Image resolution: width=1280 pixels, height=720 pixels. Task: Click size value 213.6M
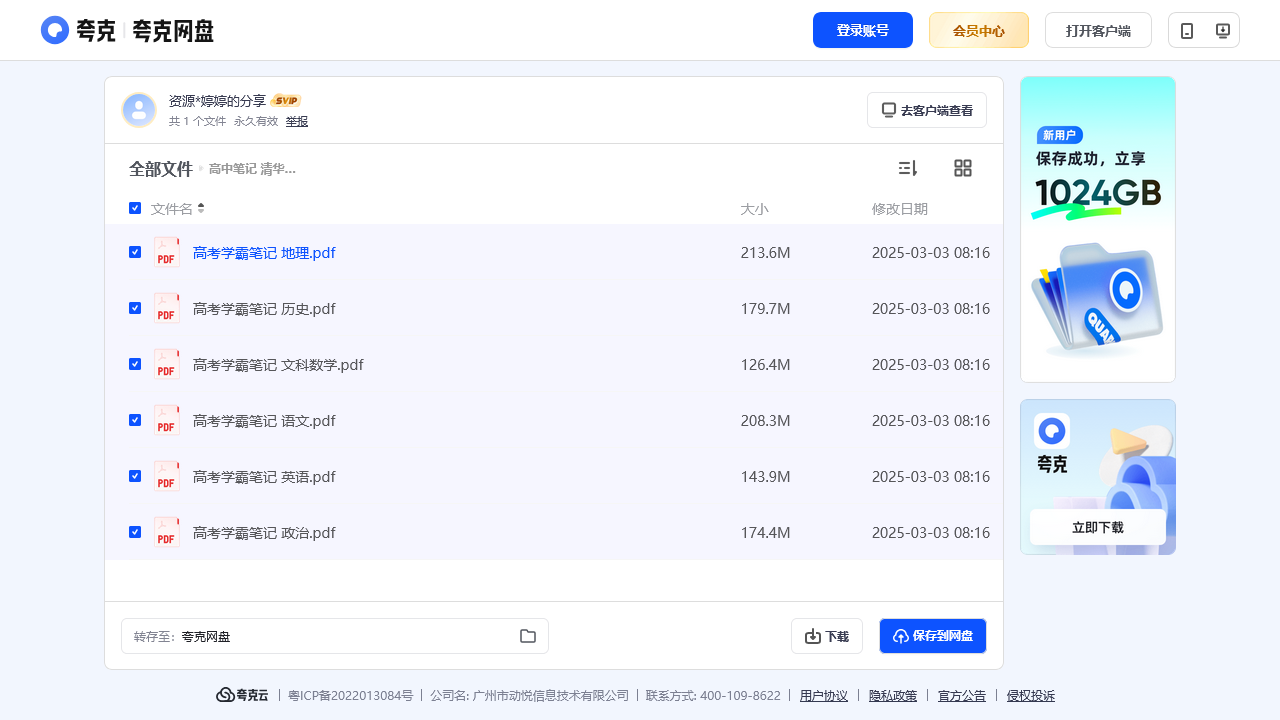765,253
